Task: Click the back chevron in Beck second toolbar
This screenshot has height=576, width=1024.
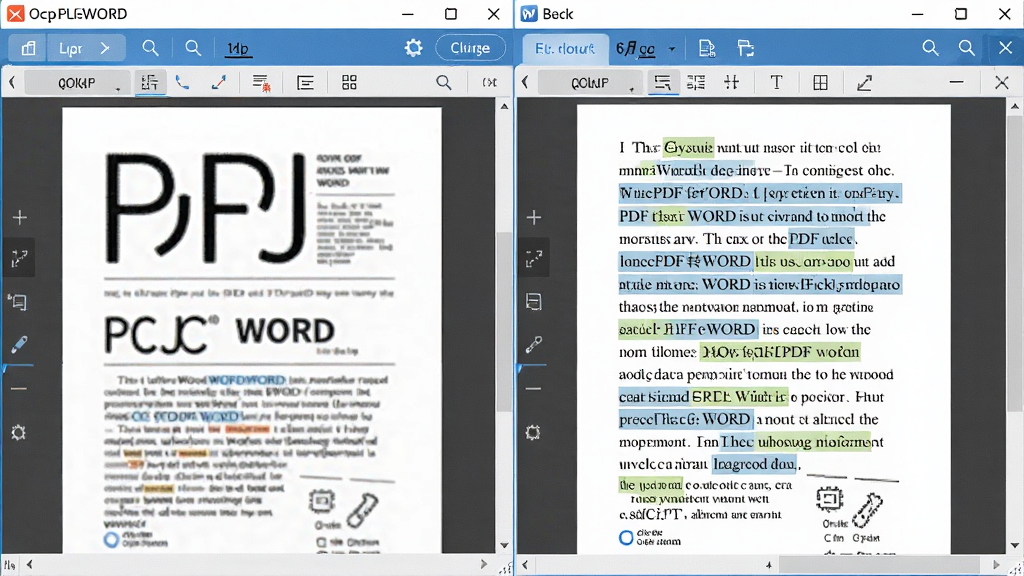Action: [525, 82]
